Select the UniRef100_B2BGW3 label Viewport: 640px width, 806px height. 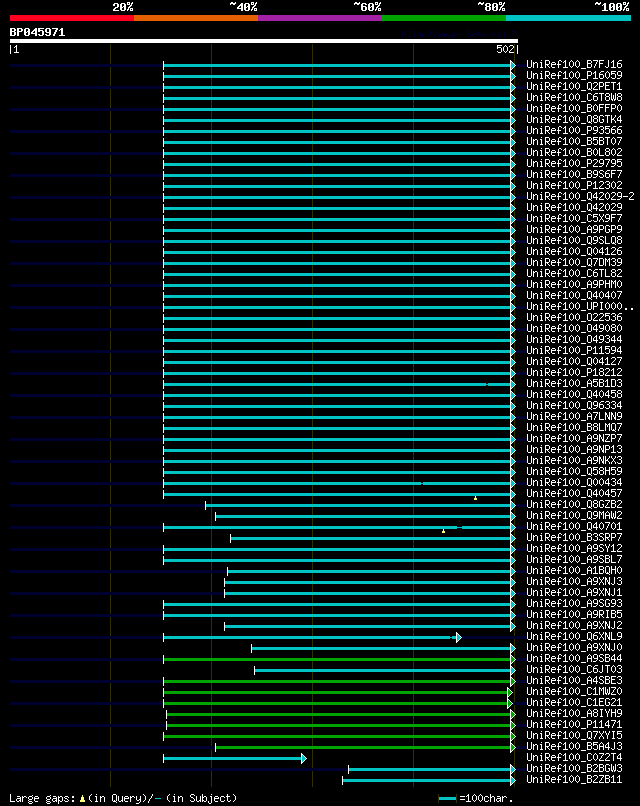[574, 768]
